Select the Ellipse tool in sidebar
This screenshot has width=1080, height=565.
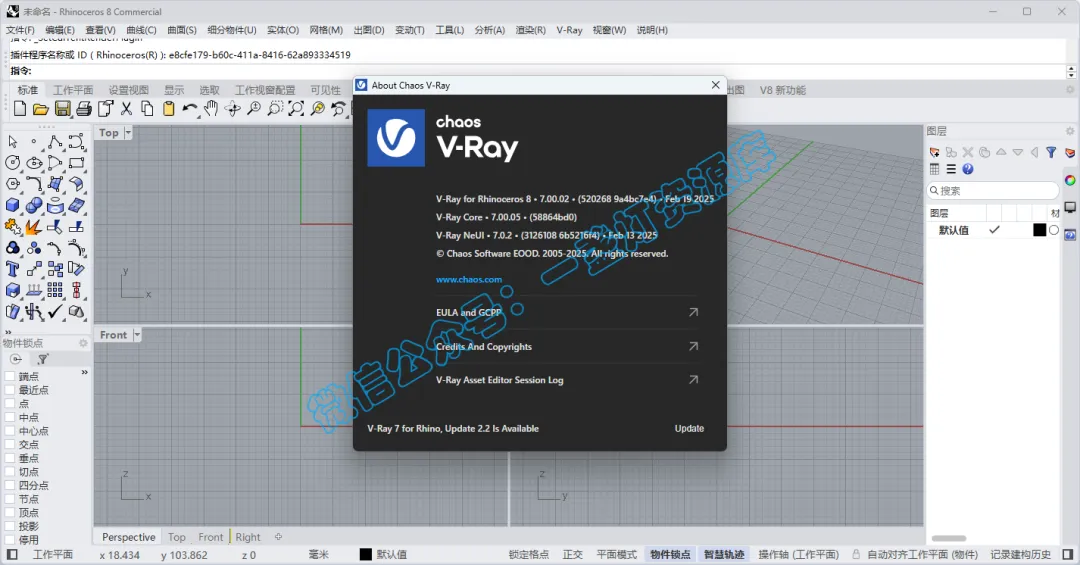click(x=34, y=163)
